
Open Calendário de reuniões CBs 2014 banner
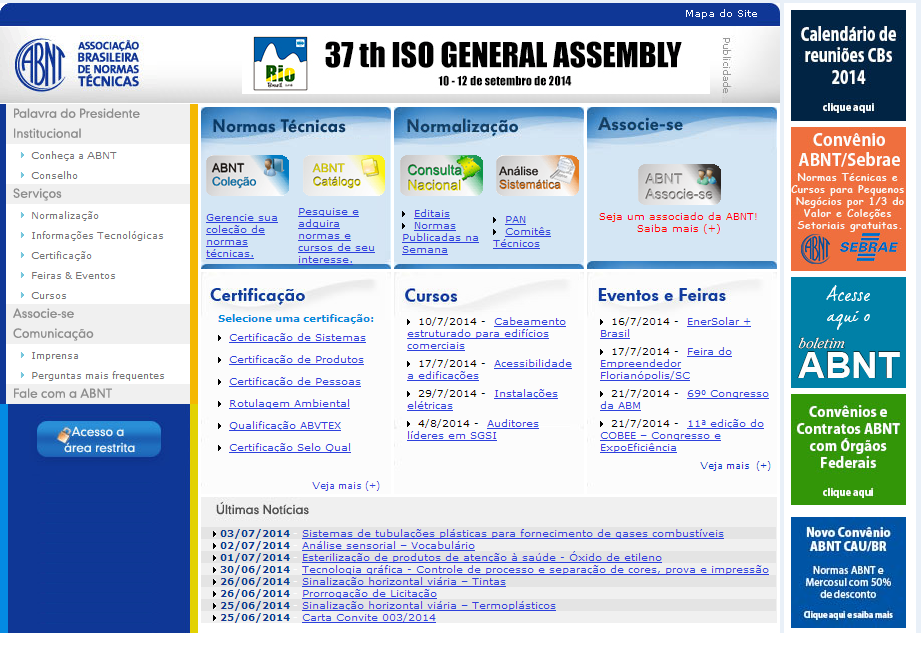[848, 65]
